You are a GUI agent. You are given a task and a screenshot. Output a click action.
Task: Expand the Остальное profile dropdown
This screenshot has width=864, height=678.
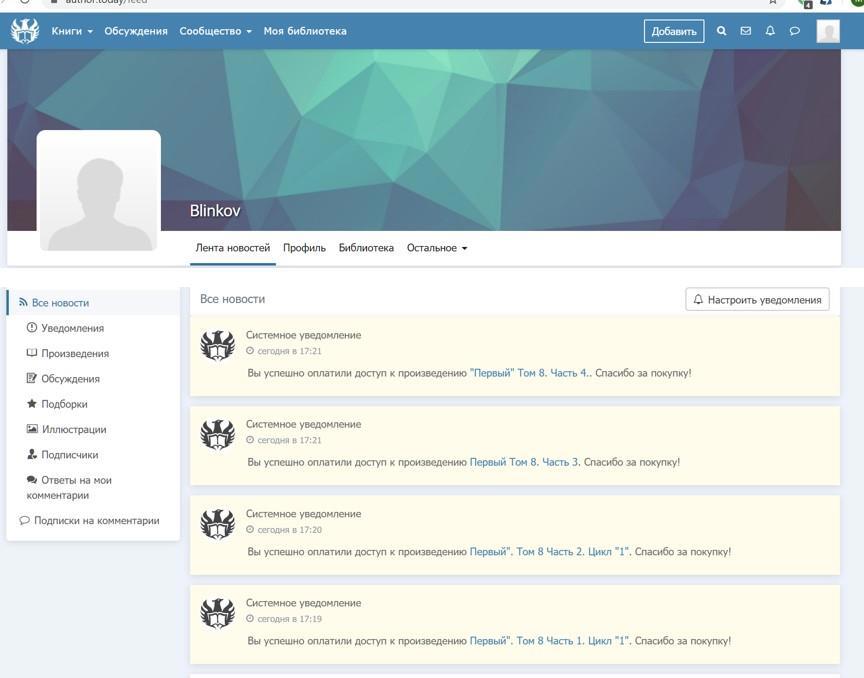[436, 248]
